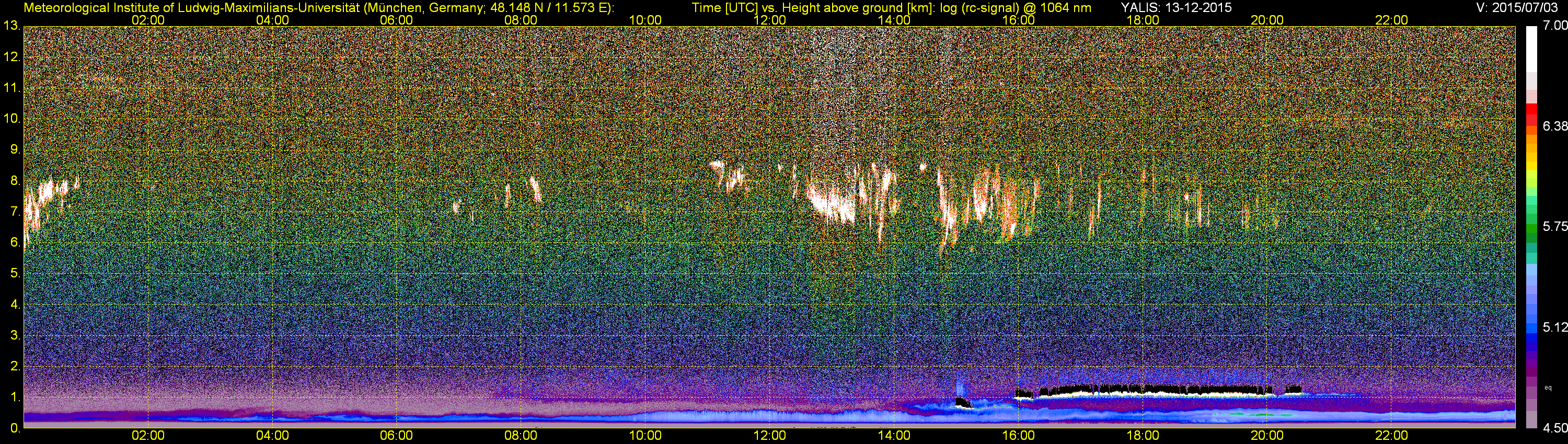Viewport: 1568px width, 444px height.
Task: Click the Meteorological Institute of Ludwig-Maximilians-Universität title text
Action: pos(319,8)
